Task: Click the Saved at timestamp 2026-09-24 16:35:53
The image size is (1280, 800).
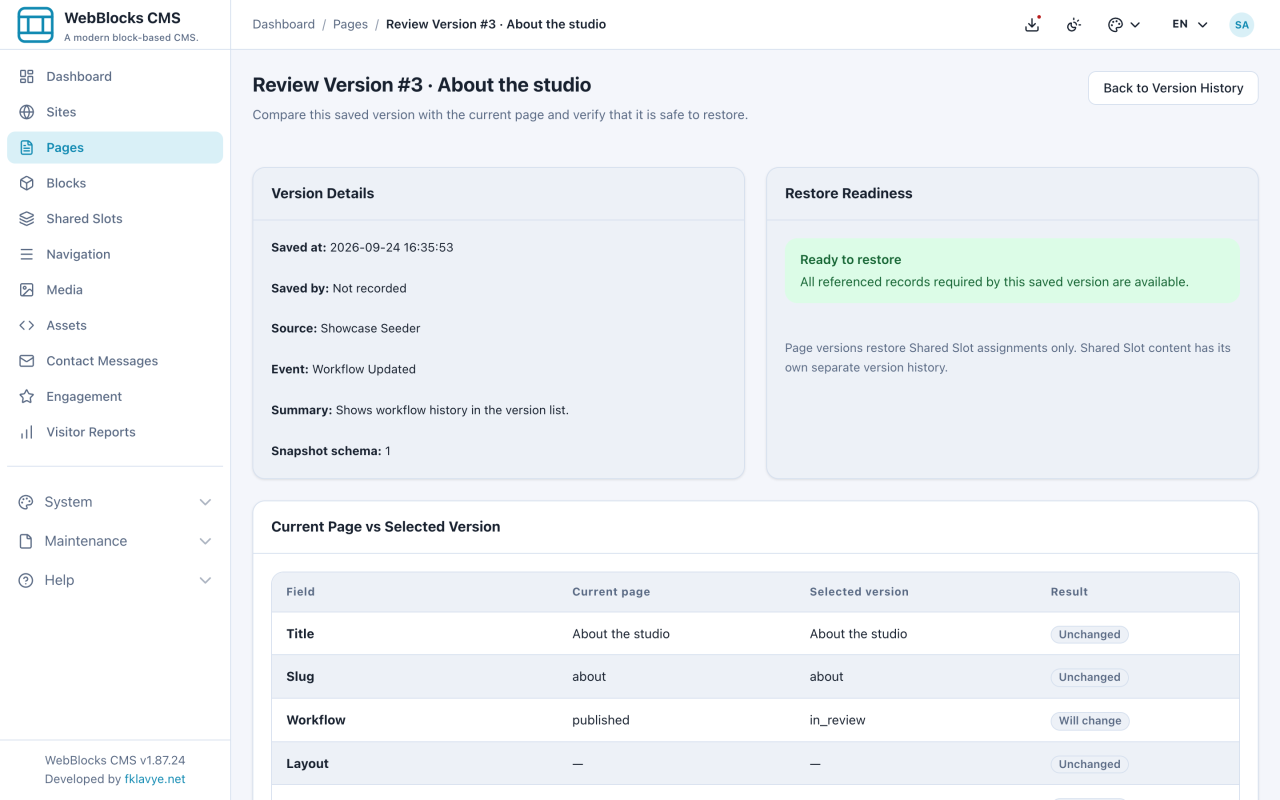Action: pos(392,247)
